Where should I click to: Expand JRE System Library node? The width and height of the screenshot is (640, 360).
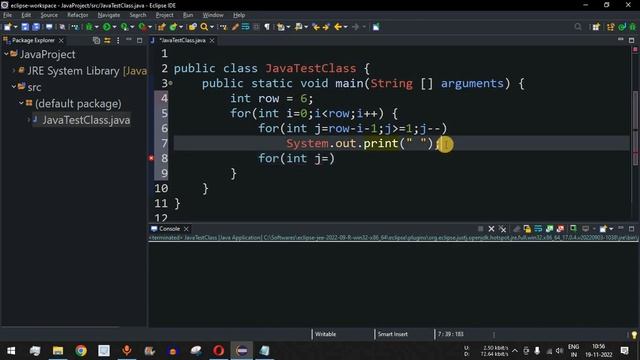[14, 71]
